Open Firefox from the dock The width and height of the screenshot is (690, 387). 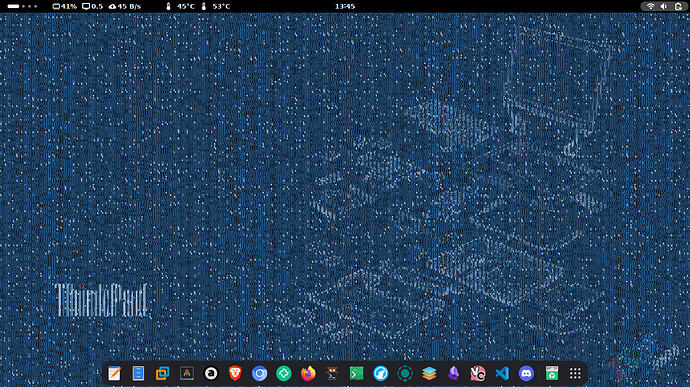click(x=308, y=373)
